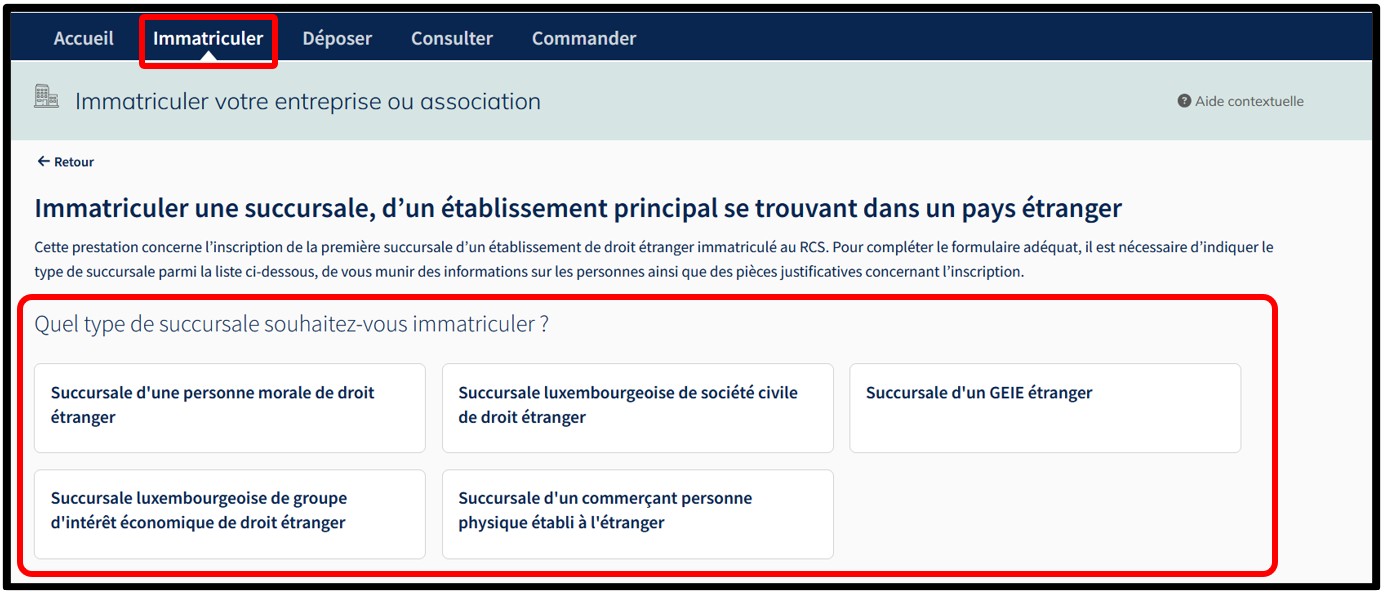The image size is (1384, 592).
Task: Select Succursale luxembourgeoise de groupe d'intérêt économique
Action: point(229,513)
